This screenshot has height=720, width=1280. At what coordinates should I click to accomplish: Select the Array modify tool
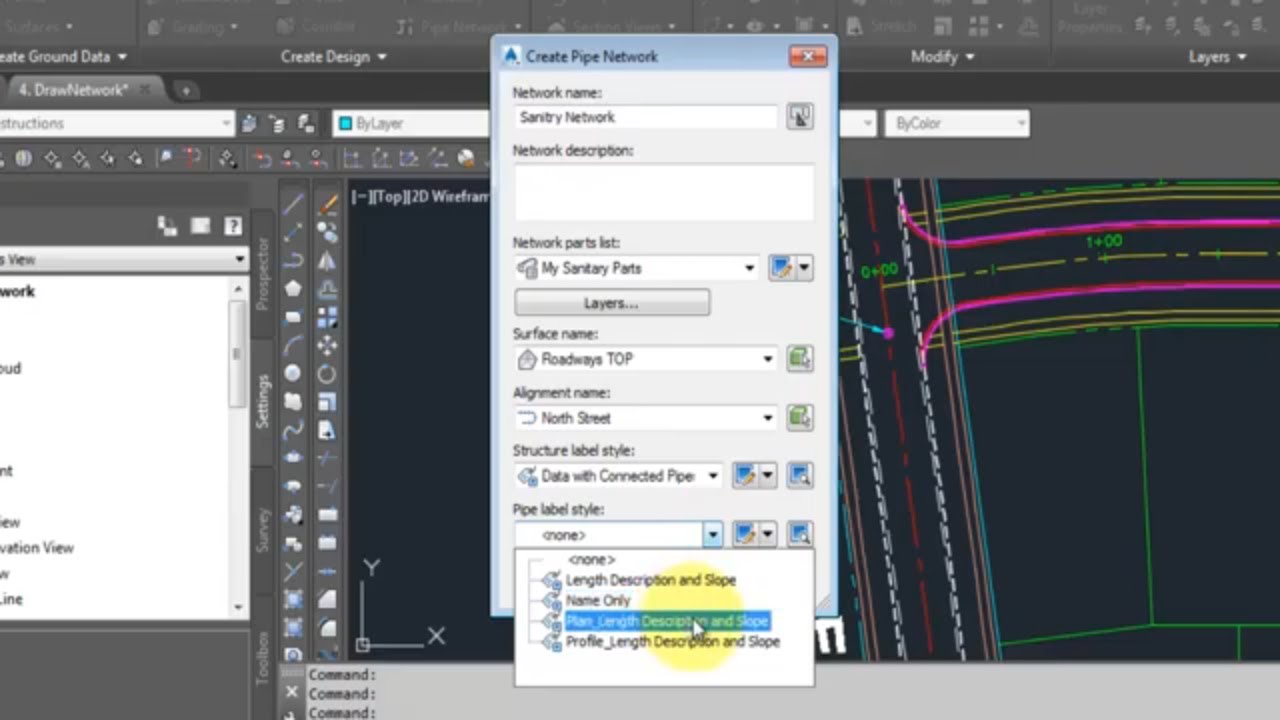(x=327, y=317)
